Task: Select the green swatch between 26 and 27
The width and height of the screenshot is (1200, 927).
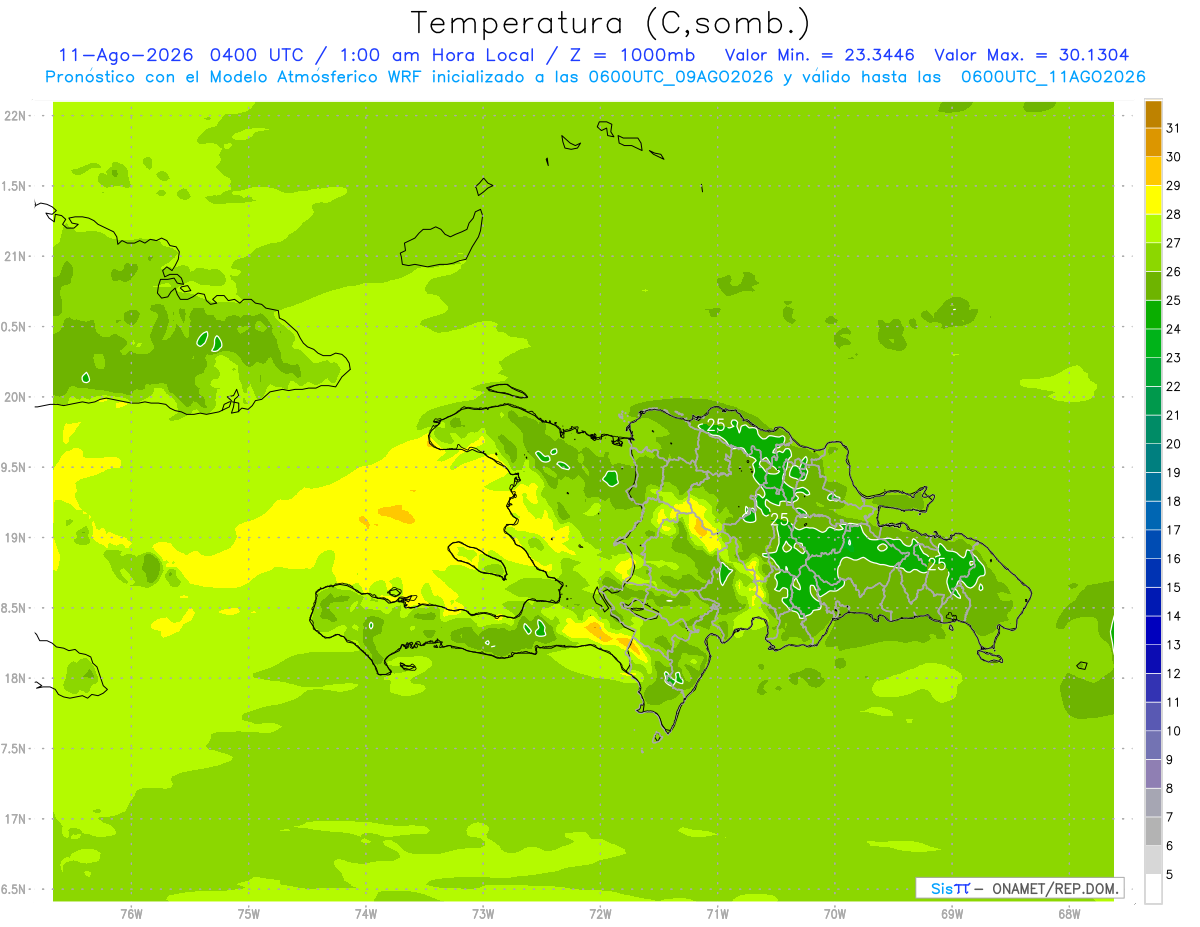Action: (1153, 258)
